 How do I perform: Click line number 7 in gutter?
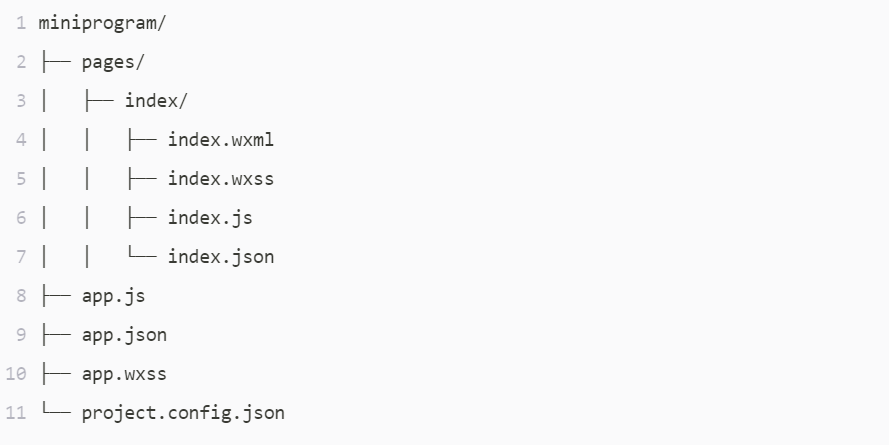point(21,257)
